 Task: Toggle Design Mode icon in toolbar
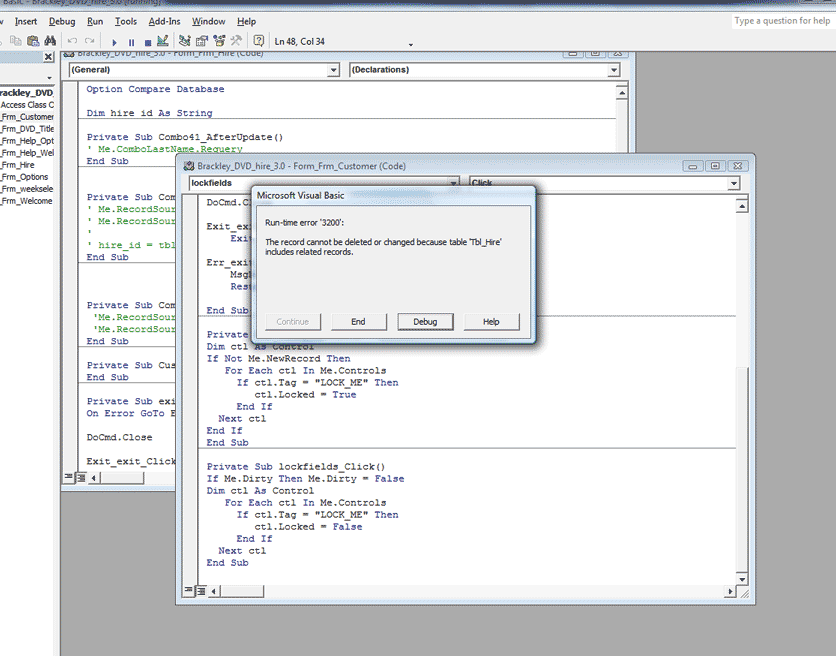163,42
